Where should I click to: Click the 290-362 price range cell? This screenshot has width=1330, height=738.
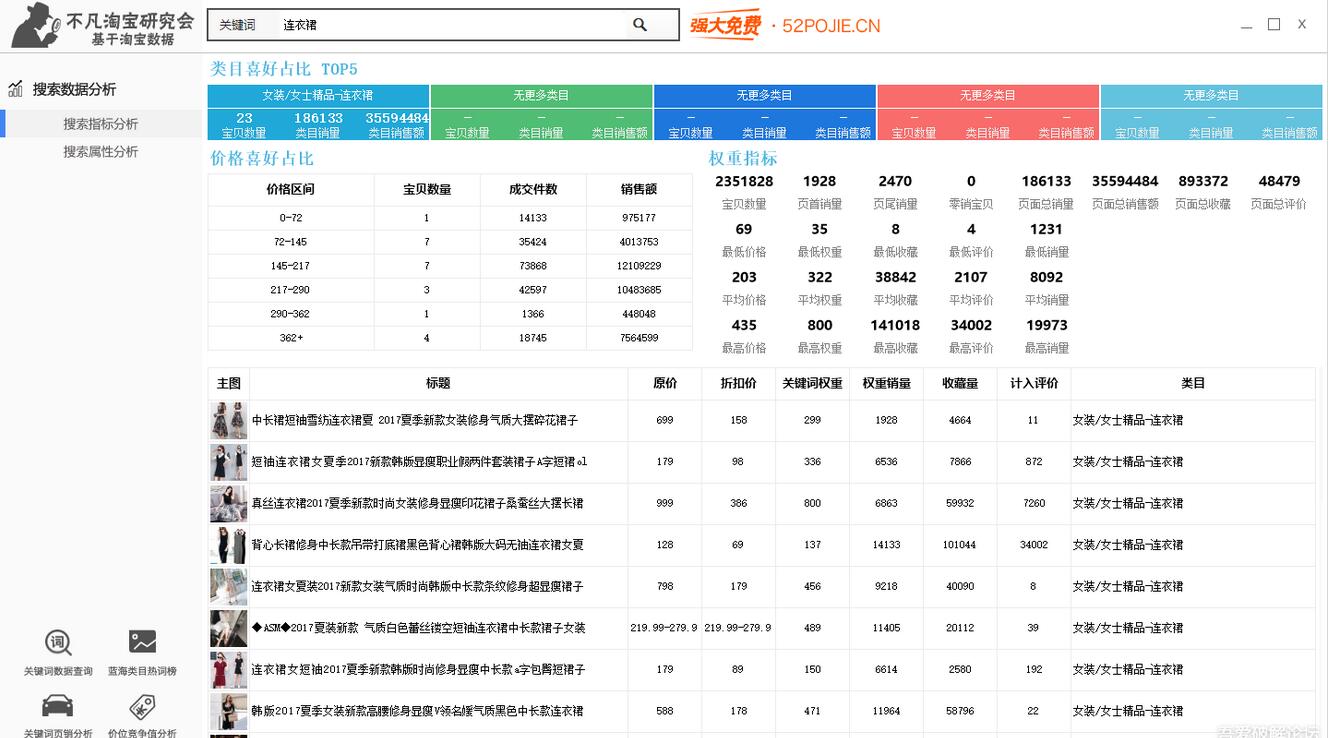click(x=291, y=314)
